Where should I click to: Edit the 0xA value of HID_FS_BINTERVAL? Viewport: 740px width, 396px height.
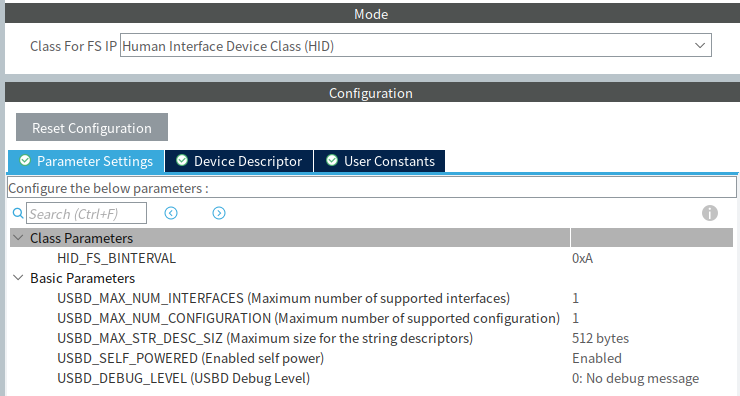tap(582, 258)
